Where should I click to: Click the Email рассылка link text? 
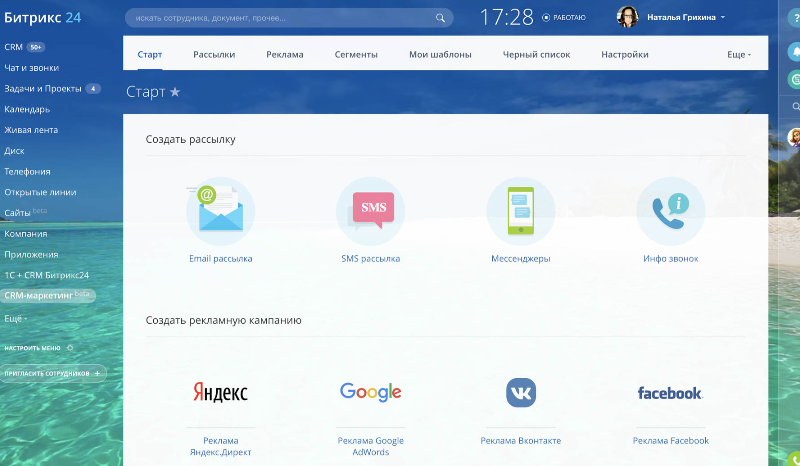(220, 259)
